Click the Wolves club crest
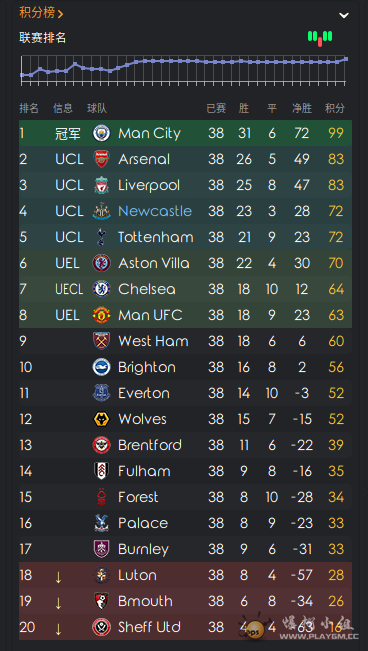This screenshot has width=368, height=651. (x=101, y=419)
